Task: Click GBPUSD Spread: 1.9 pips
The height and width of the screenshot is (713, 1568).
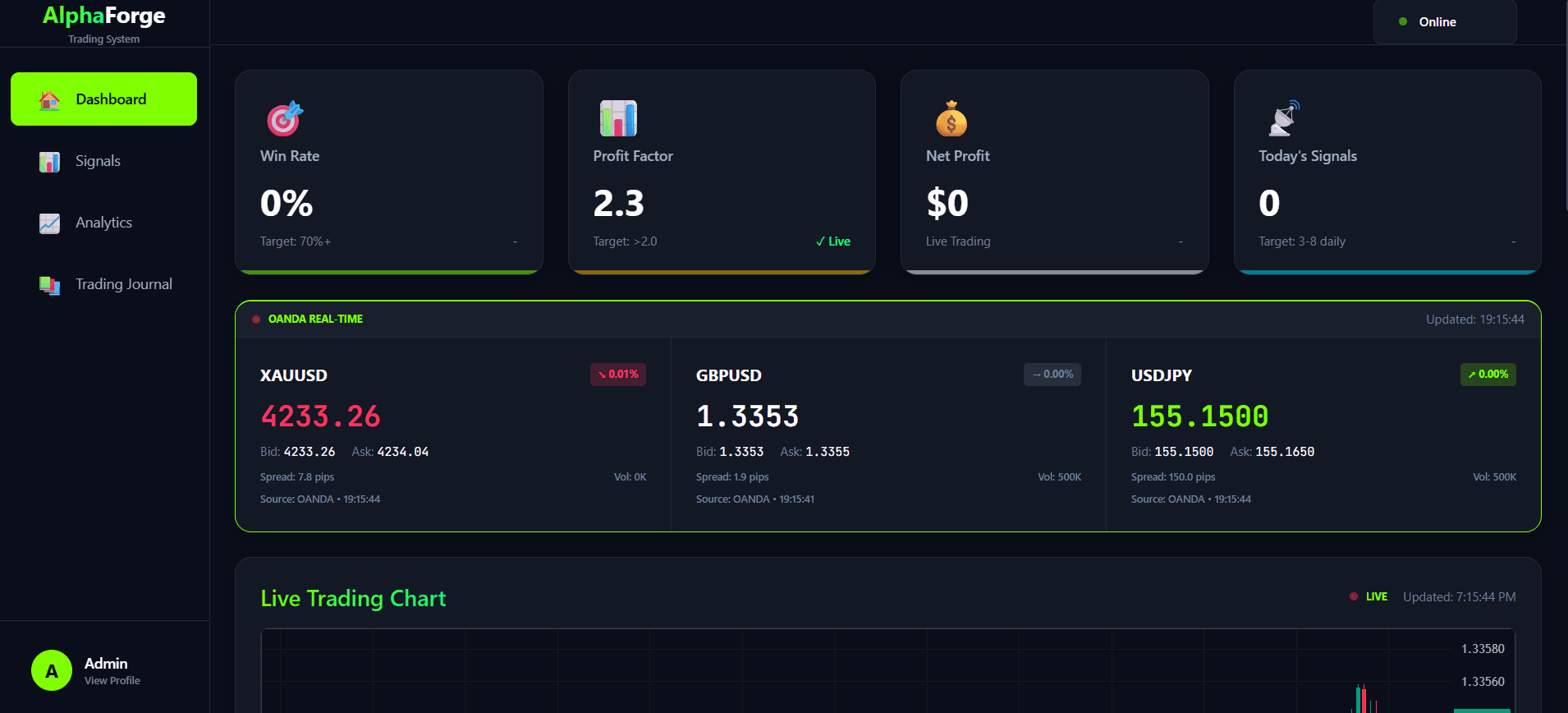Action: coord(732,477)
